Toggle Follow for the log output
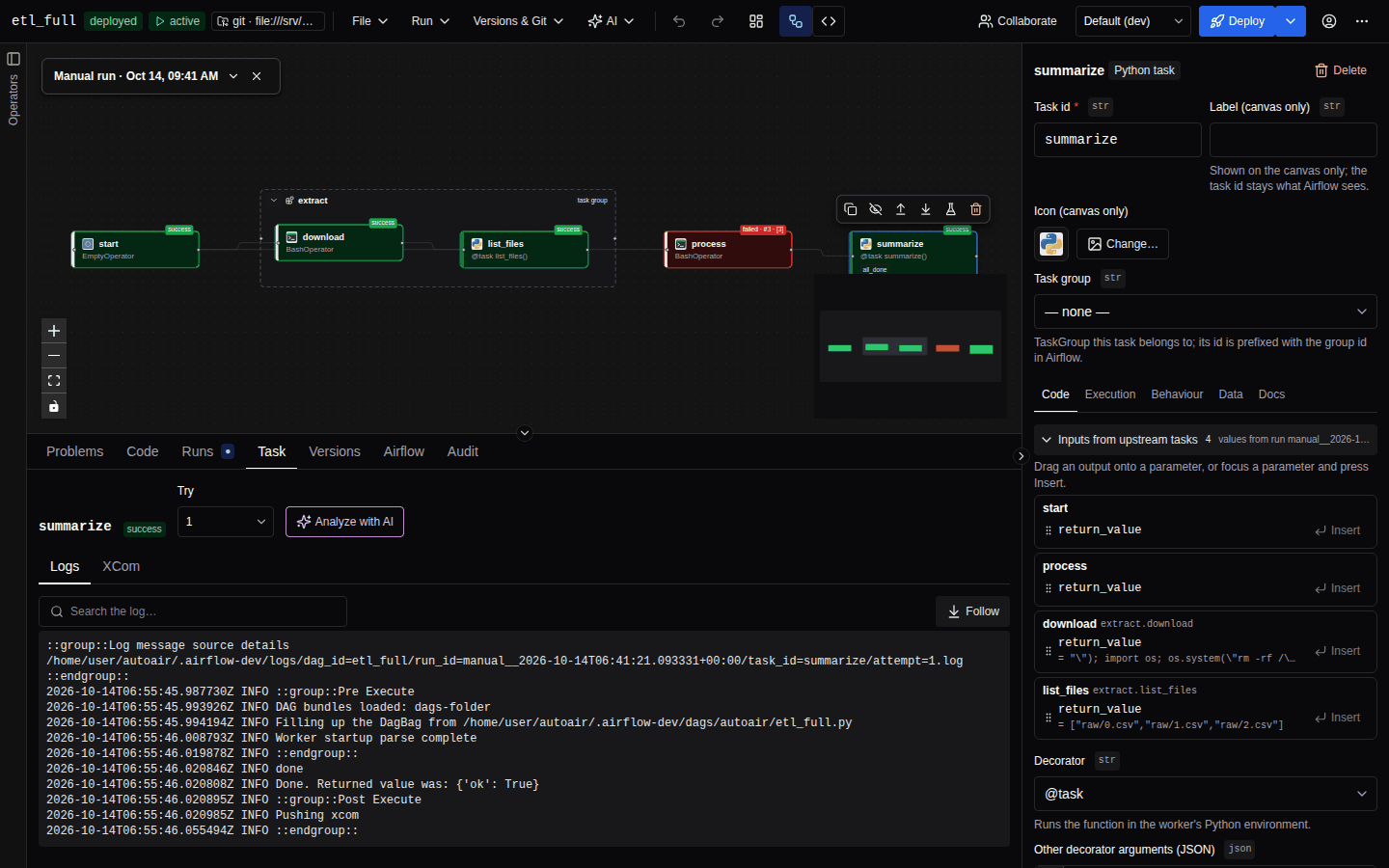The height and width of the screenshot is (868, 1389). (972, 611)
